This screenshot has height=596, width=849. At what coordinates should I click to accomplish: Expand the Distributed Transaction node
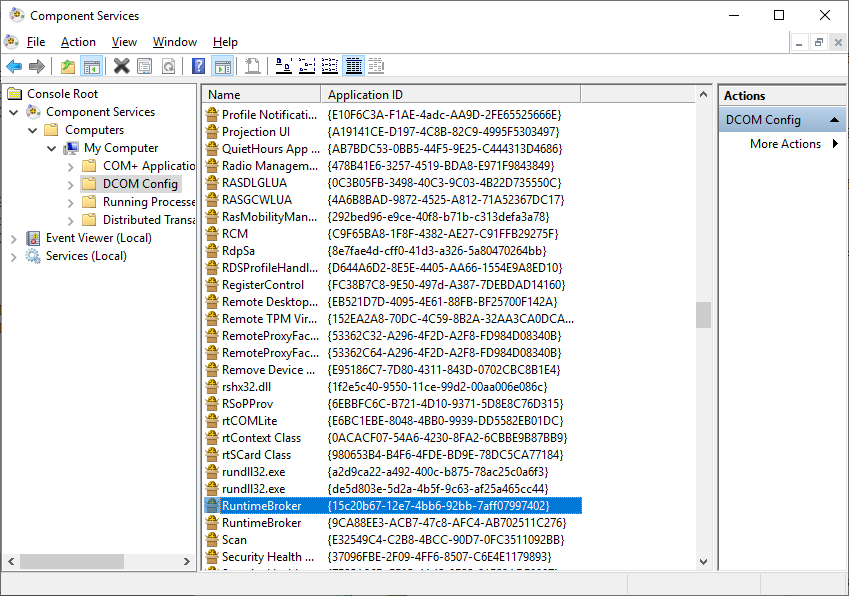coord(70,221)
